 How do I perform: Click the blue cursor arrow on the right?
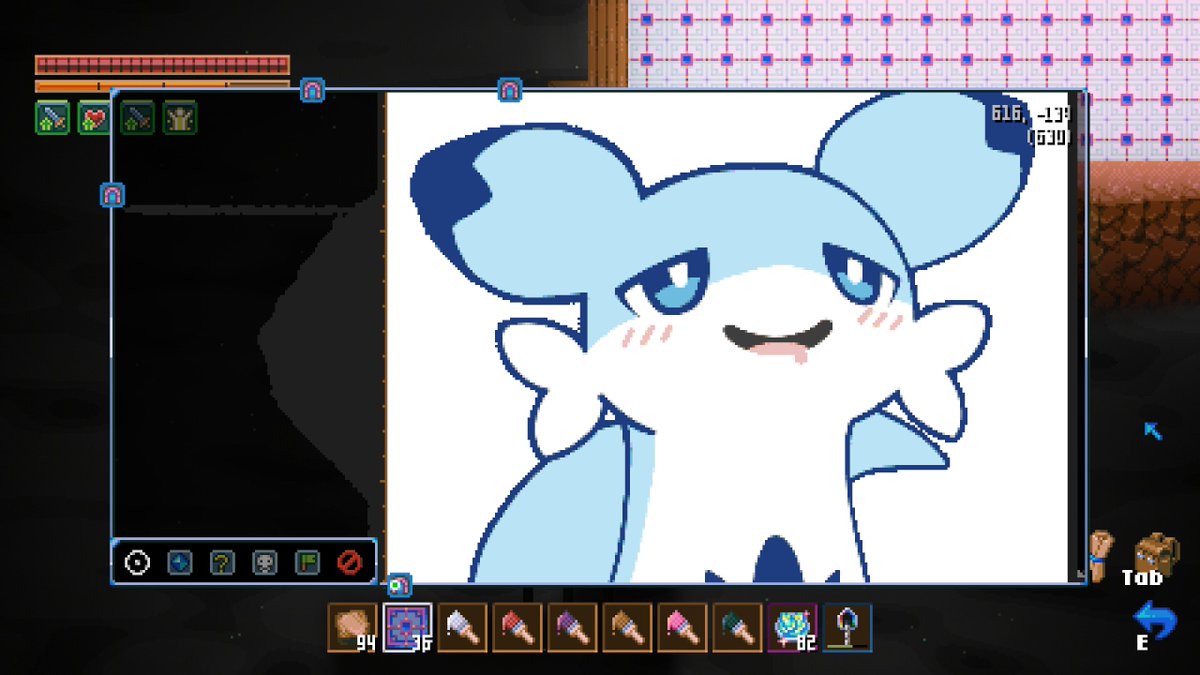1153,431
